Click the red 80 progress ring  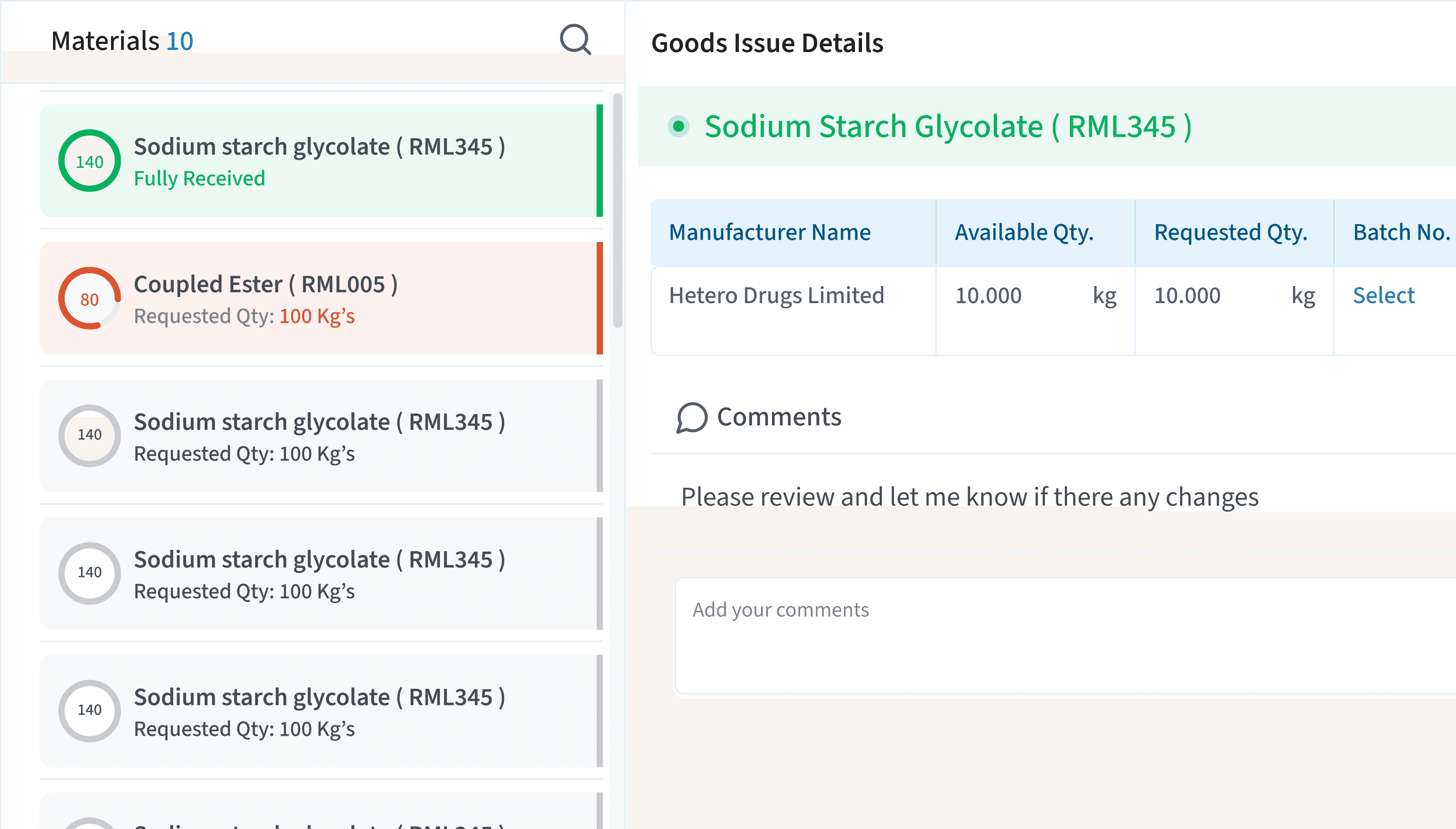(90, 299)
